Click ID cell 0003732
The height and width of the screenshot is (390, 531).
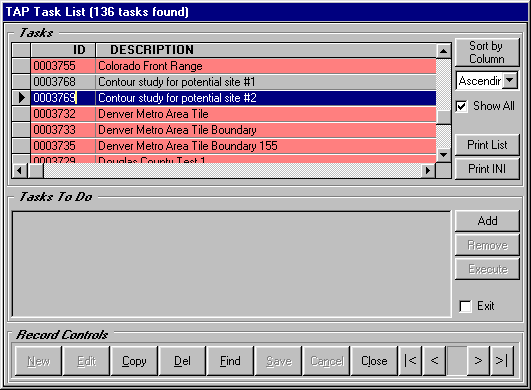pos(63,114)
